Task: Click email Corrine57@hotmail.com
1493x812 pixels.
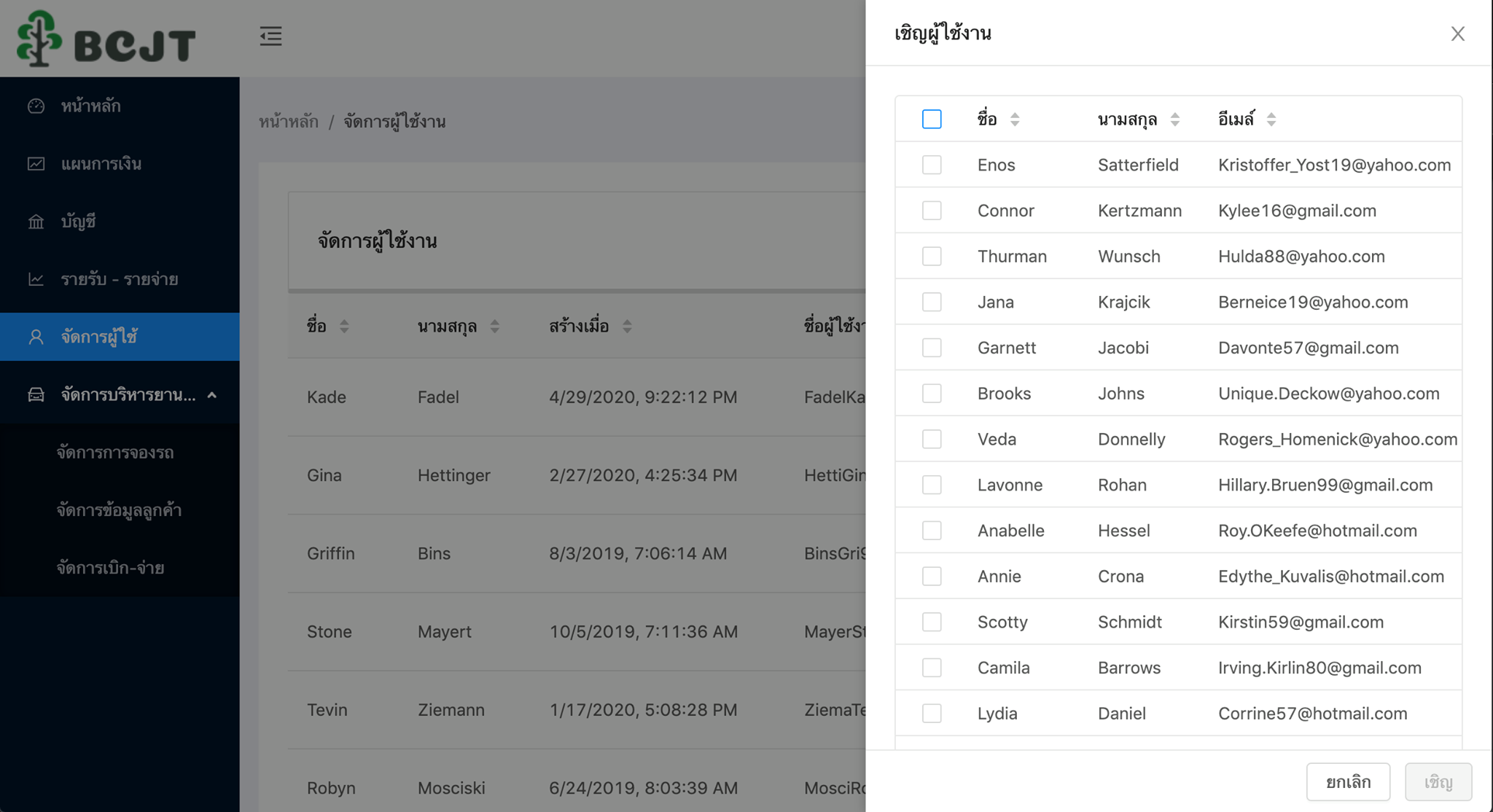Action: (x=1312, y=714)
